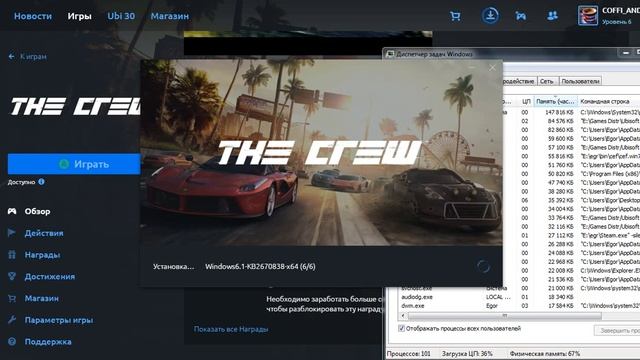Click Windows6.1-KB2670838-x64 (6/6) install text
The height and width of the screenshot is (360, 640).
click(260, 267)
